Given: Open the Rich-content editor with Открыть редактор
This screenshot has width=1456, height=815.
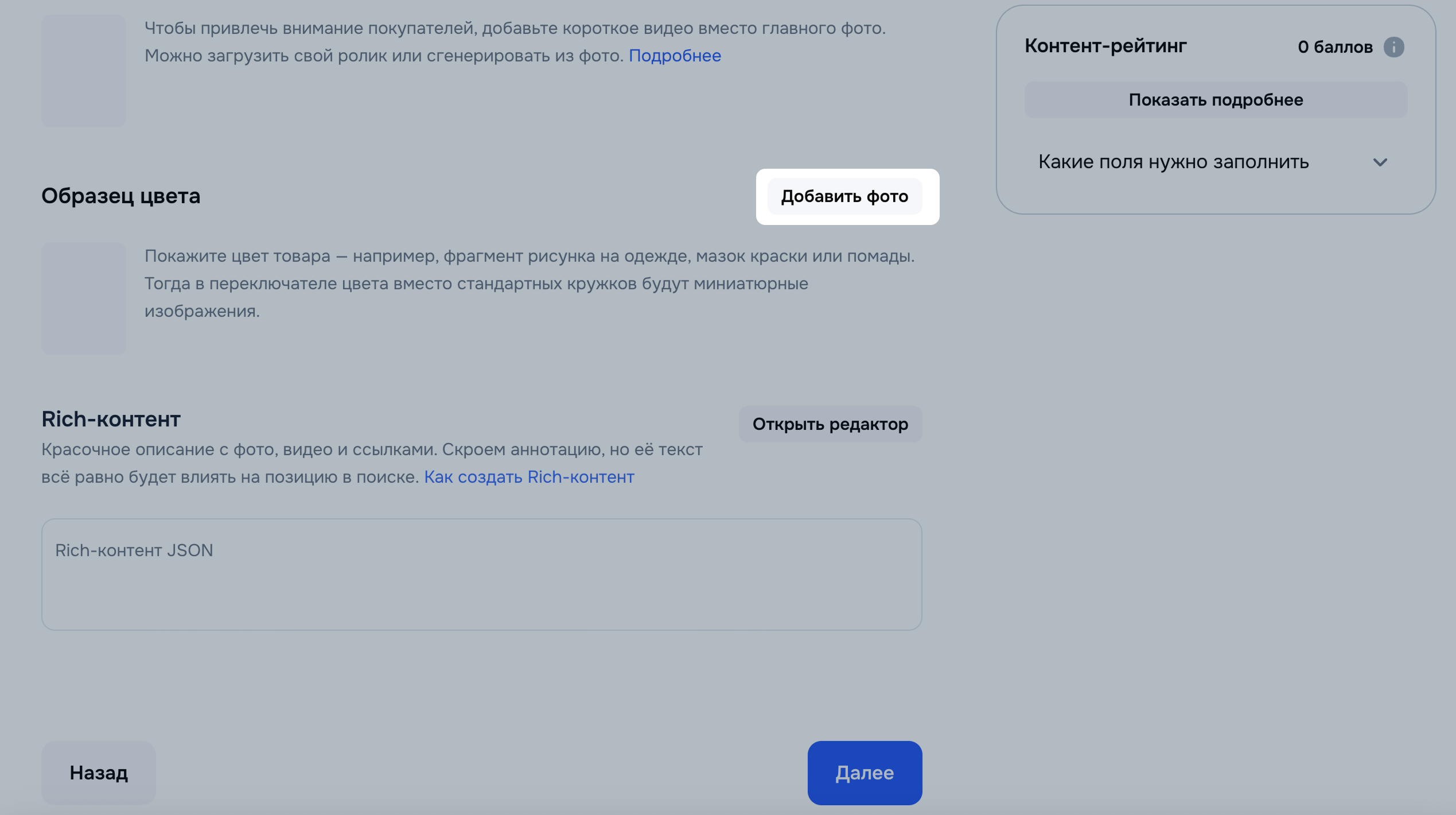Looking at the screenshot, I should (x=830, y=424).
